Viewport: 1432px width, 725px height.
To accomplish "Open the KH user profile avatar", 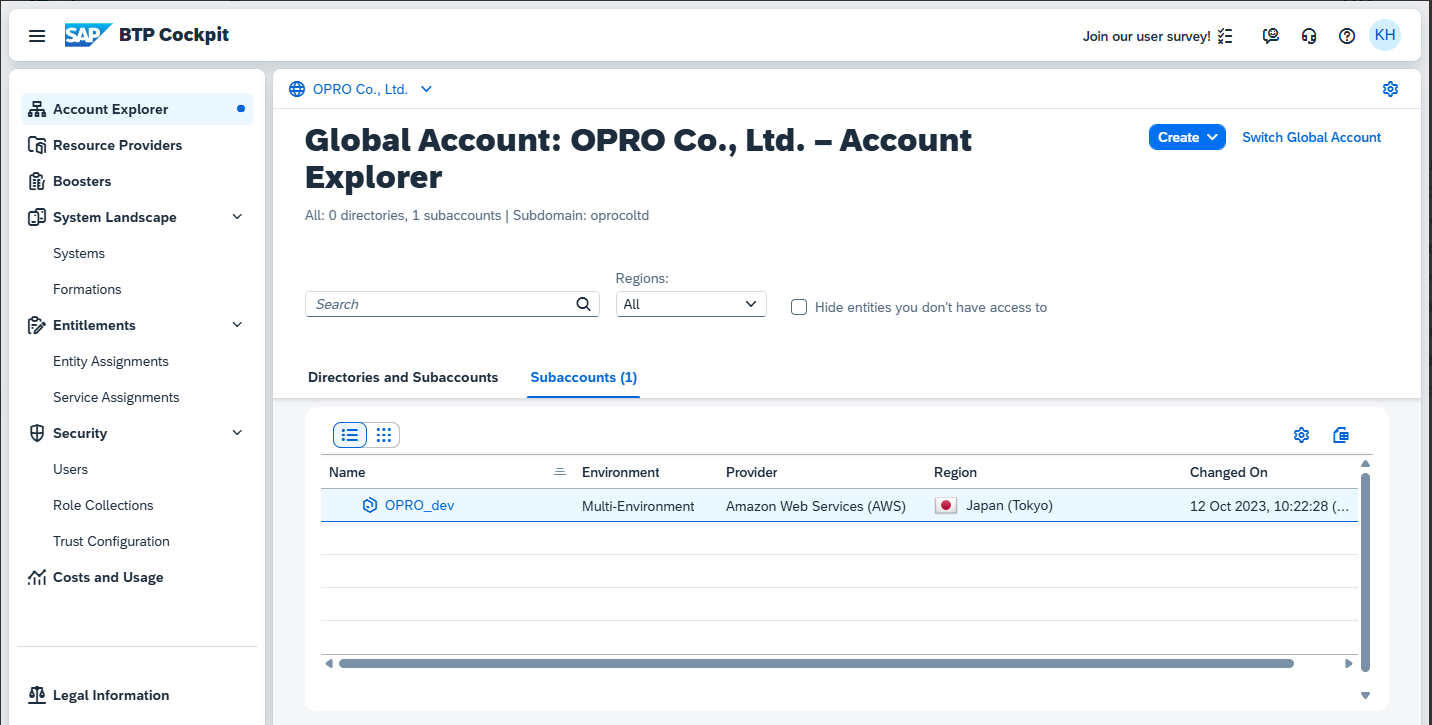I will click(x=1385, y=35).
